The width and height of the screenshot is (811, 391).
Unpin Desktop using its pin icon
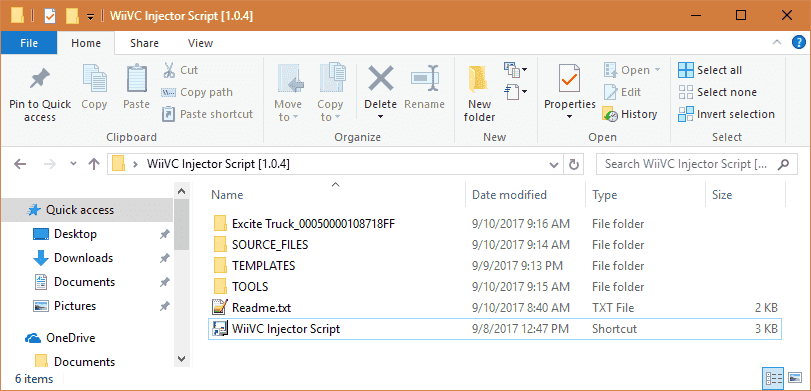(164, 234)
